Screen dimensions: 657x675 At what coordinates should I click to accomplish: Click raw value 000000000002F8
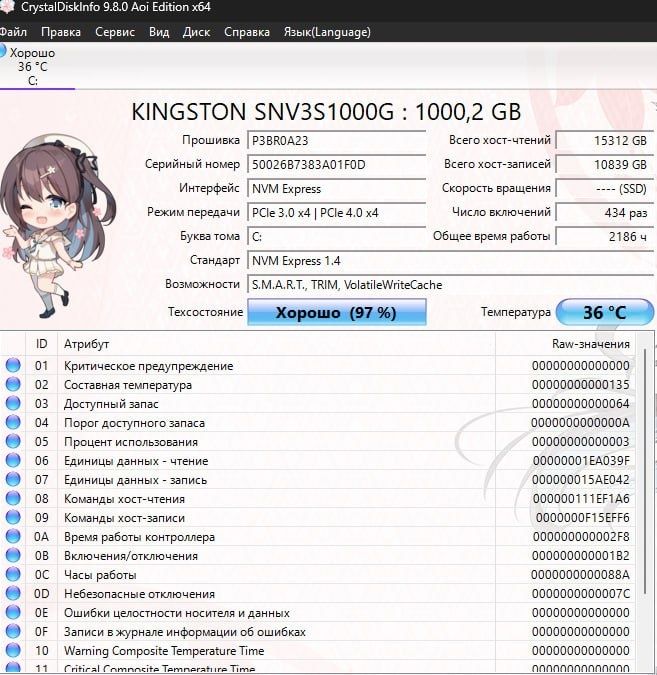[581, 537]
